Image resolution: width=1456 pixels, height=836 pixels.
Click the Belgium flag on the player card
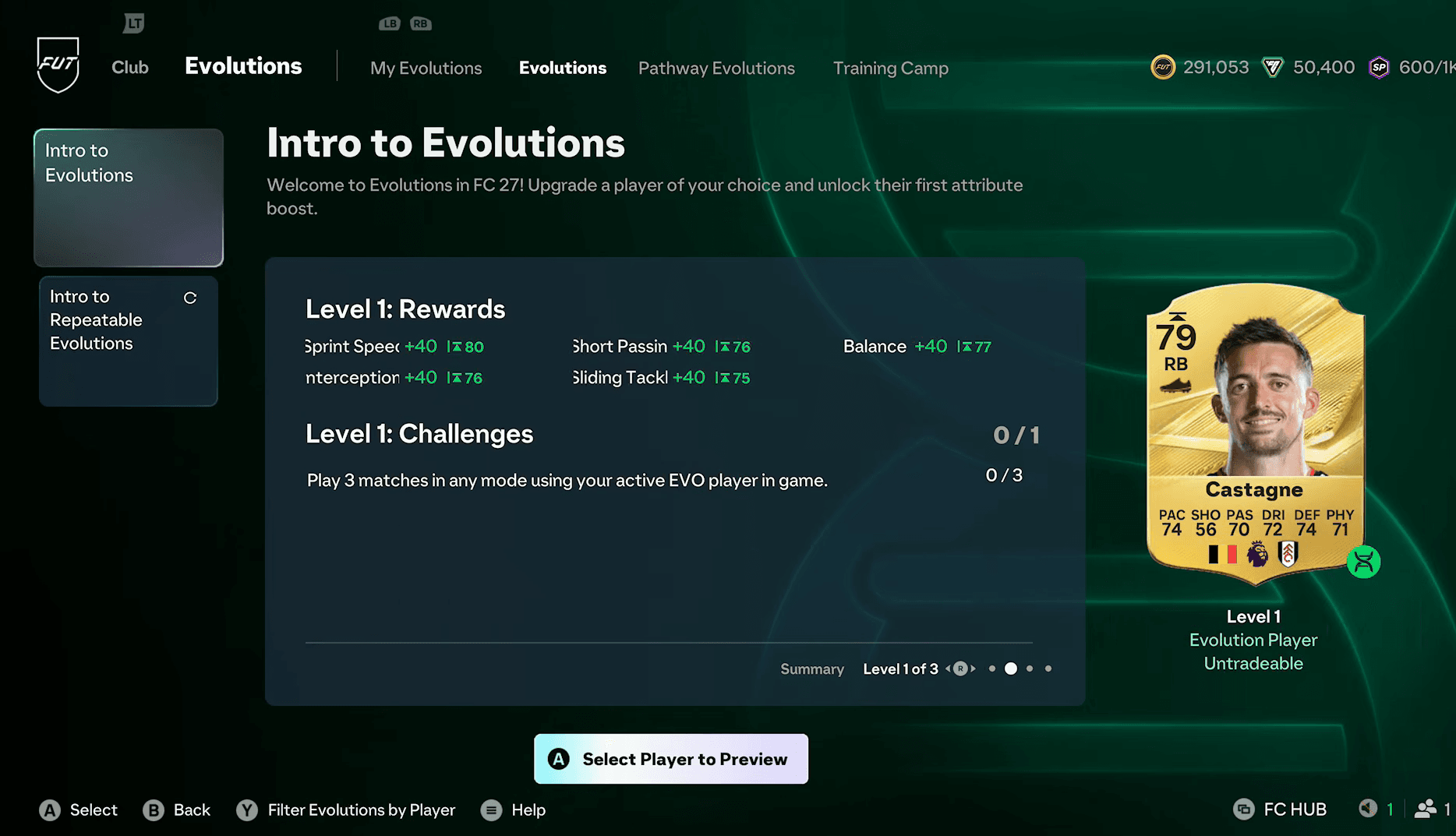[1222, 554]
